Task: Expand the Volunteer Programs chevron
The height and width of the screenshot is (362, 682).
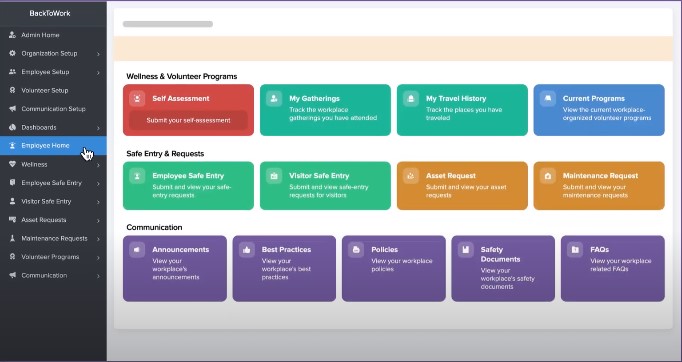Action: pyautogui.click(x=98, y=258)
